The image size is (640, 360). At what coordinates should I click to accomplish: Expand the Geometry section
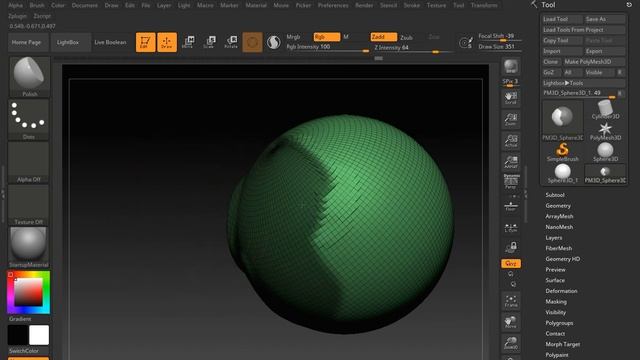pos(558,206)
